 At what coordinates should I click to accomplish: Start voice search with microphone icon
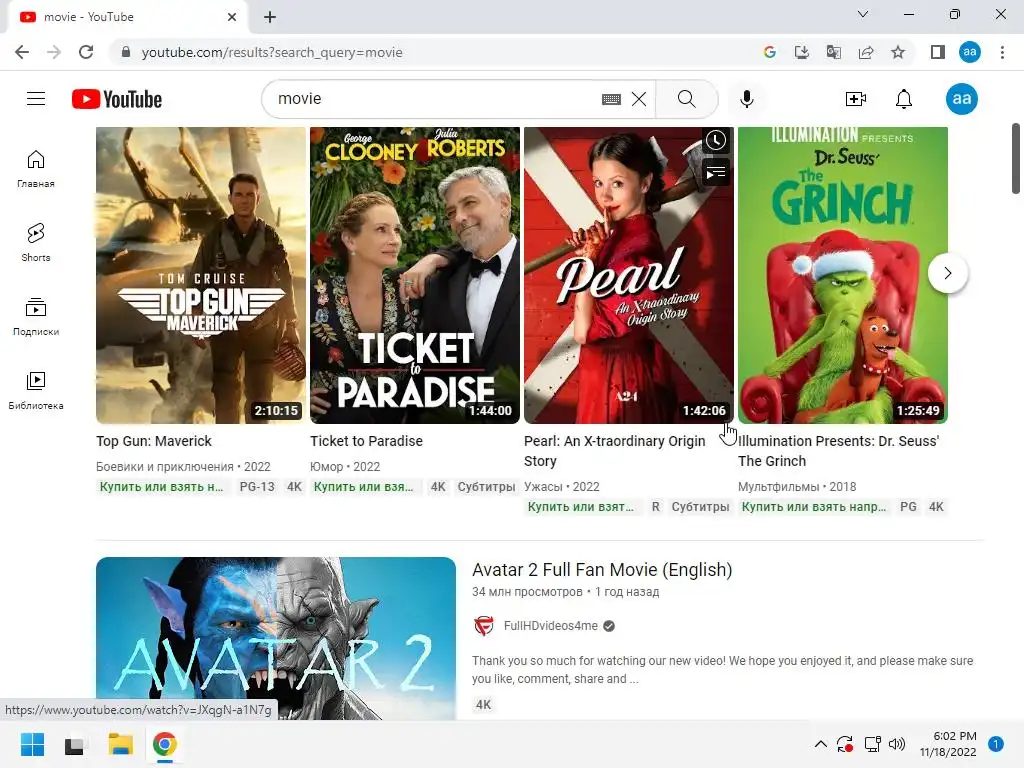click(x=747, y=99)
